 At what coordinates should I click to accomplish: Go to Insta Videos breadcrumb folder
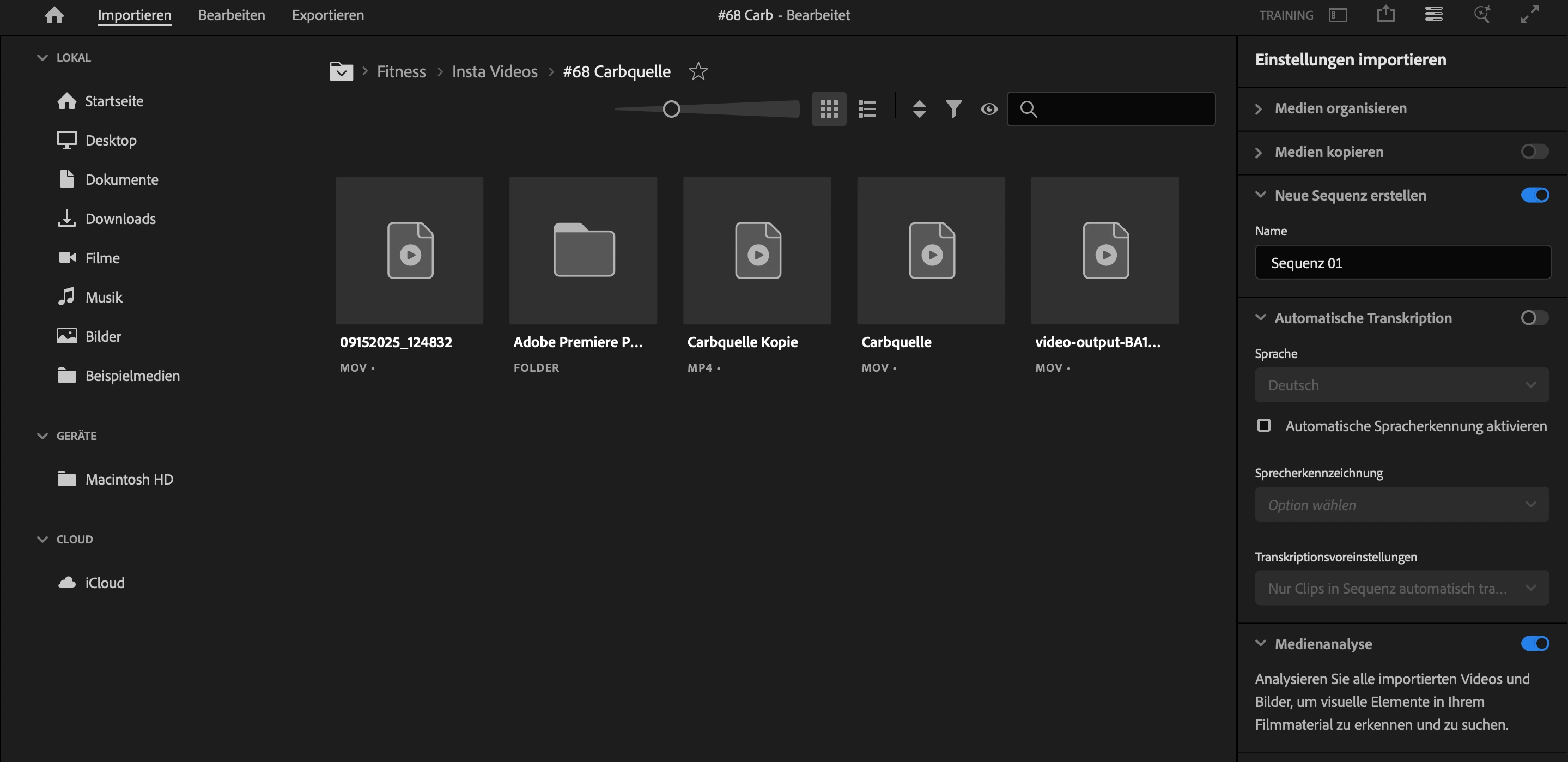[494, 72]
